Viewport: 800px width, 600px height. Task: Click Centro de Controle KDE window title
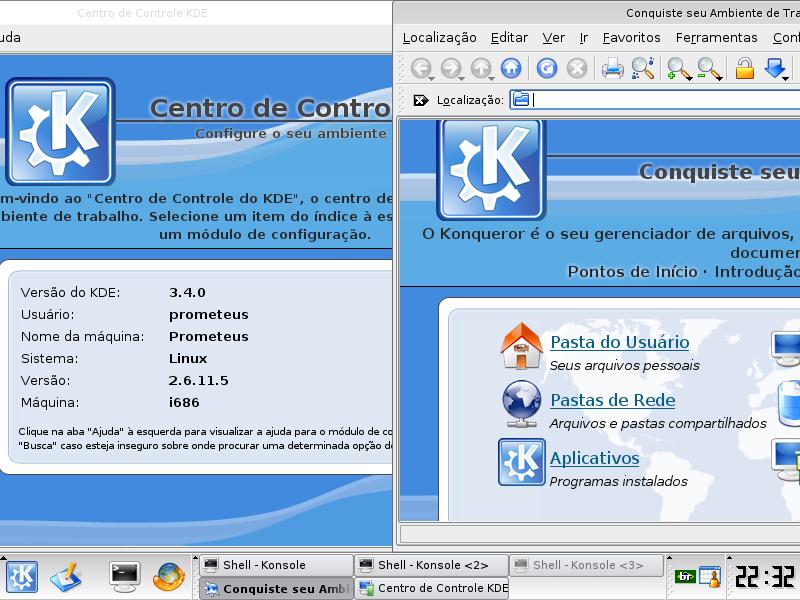point(142,13)
